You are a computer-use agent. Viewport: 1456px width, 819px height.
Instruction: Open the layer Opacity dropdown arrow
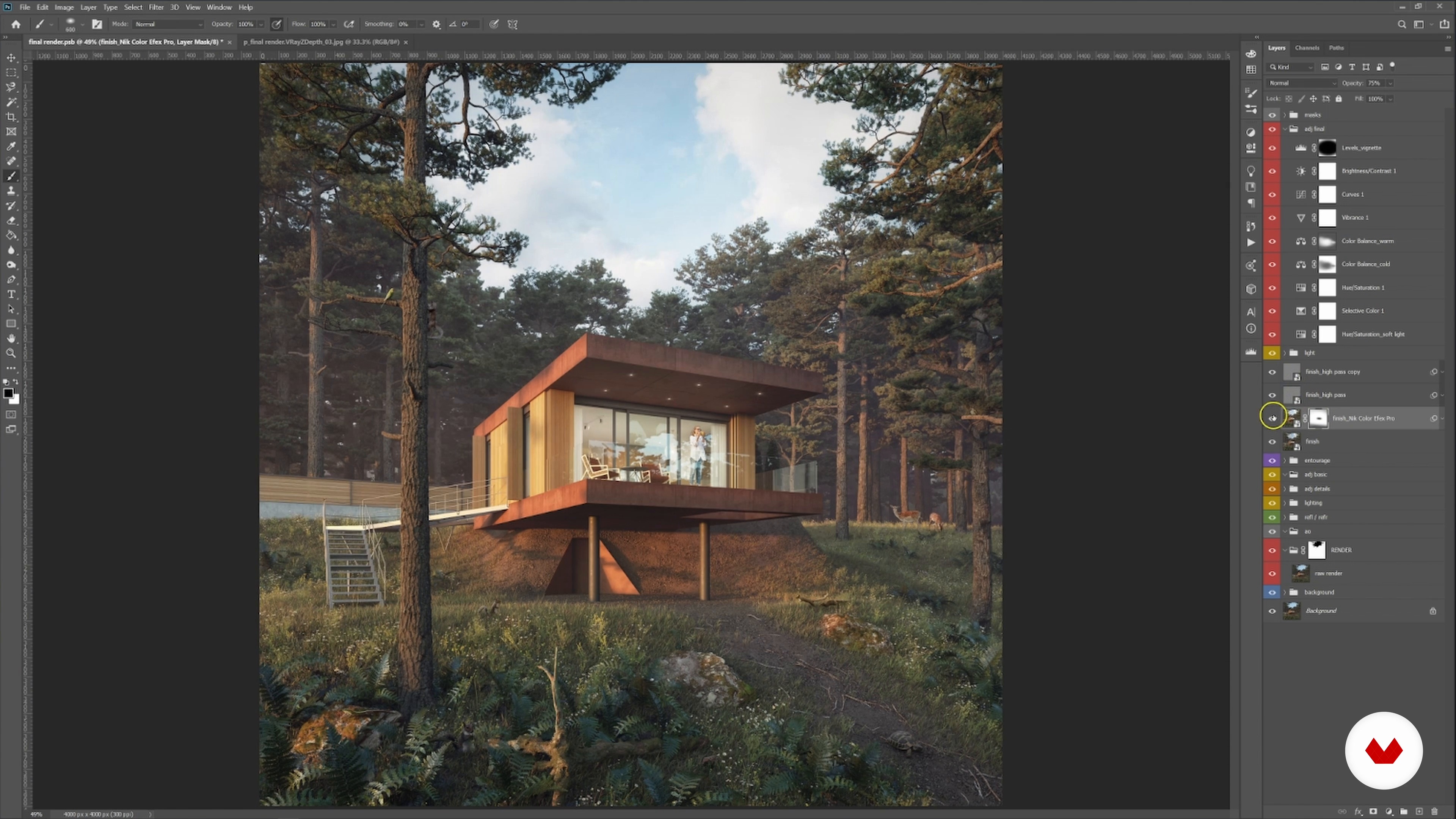pyautogui.click(x=1390, y=83)
